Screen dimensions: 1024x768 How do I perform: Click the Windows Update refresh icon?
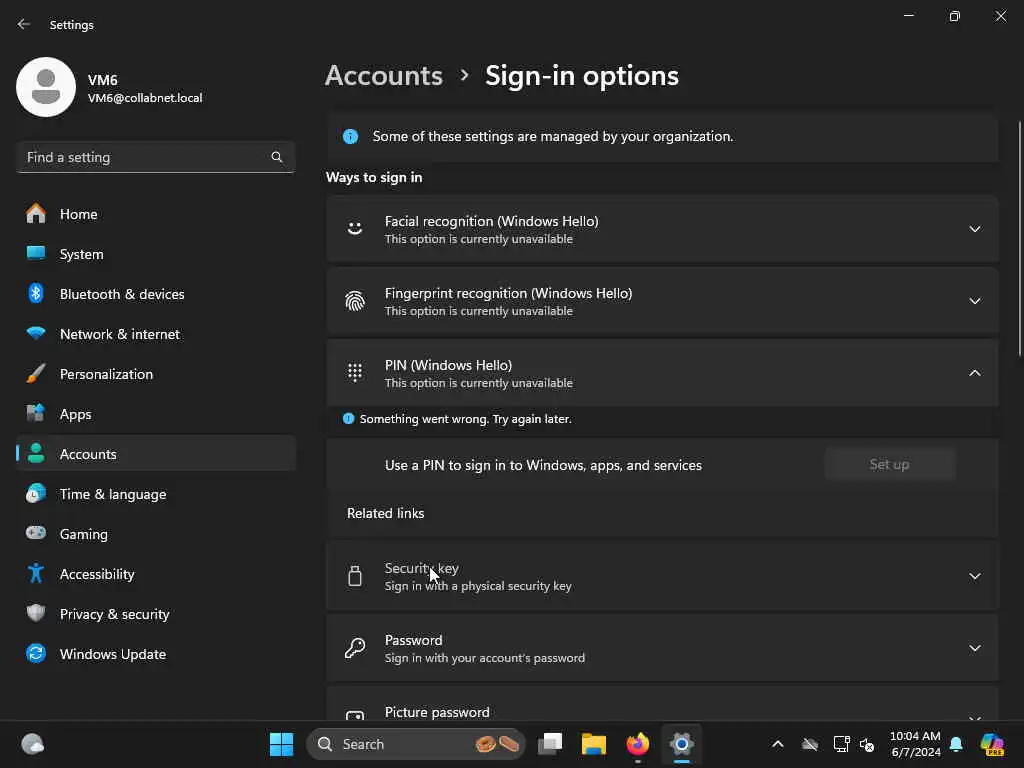36,653
